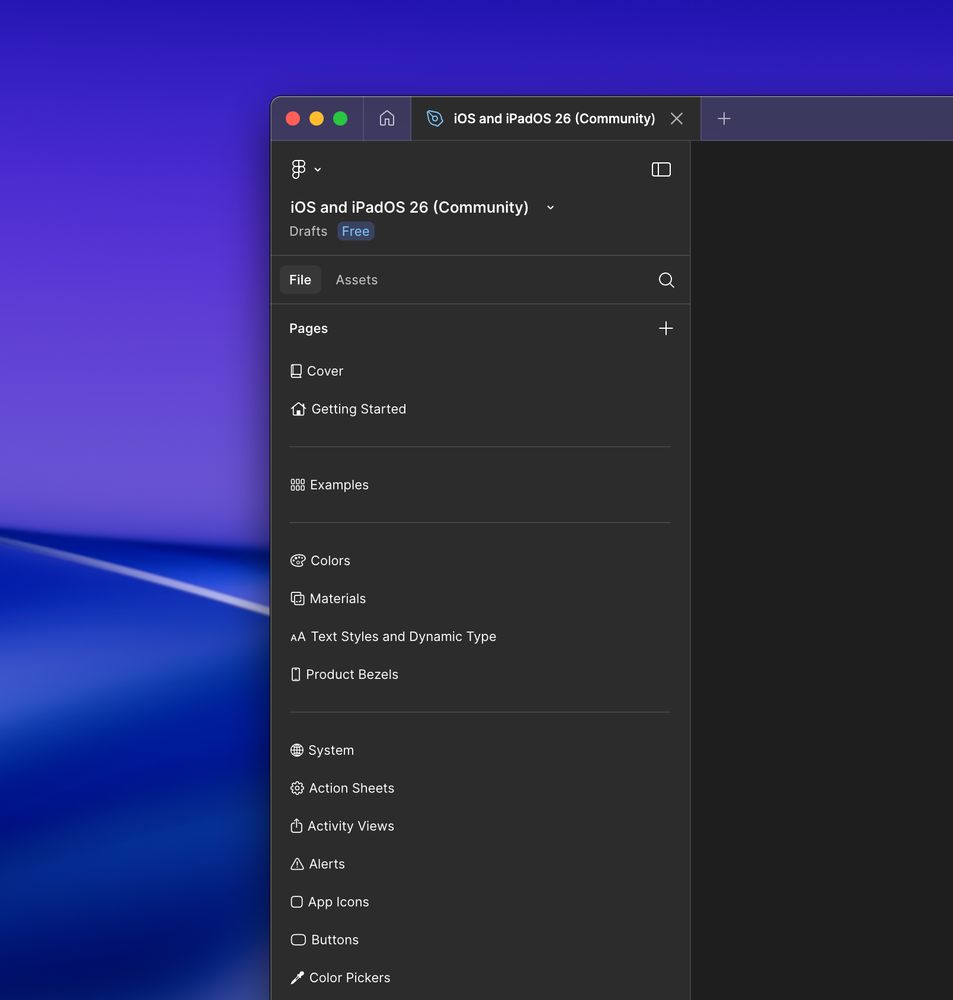Select the Colors page palette icon
Image resolution: width=953 pixels, height=1000 pixels.
coord(297,561)
